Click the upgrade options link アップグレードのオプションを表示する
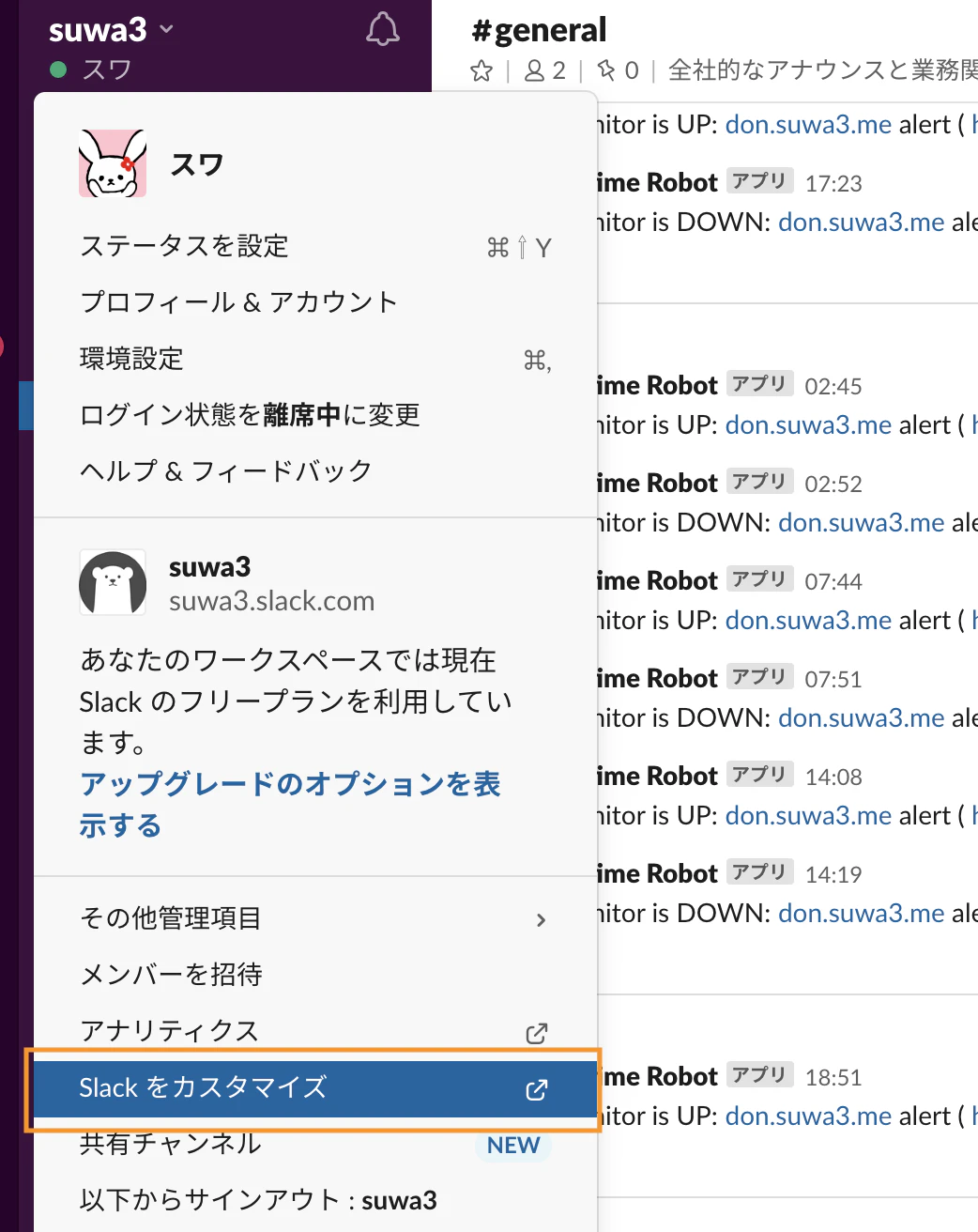Image resolution: width=978 pixels, height=1232 pixels. [x=290, y=805]
